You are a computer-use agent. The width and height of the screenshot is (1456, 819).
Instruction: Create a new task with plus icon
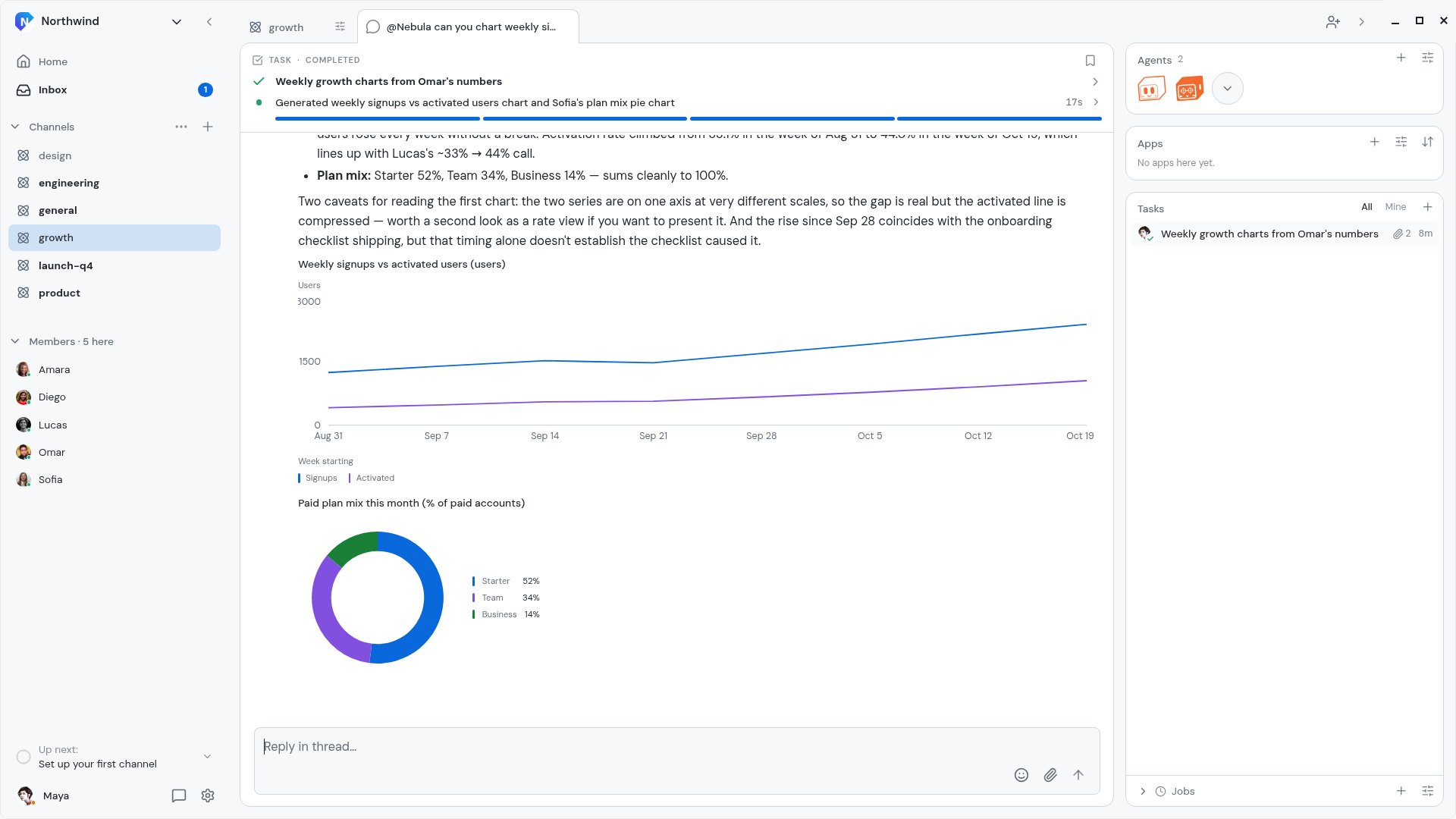pos(1427,207)
